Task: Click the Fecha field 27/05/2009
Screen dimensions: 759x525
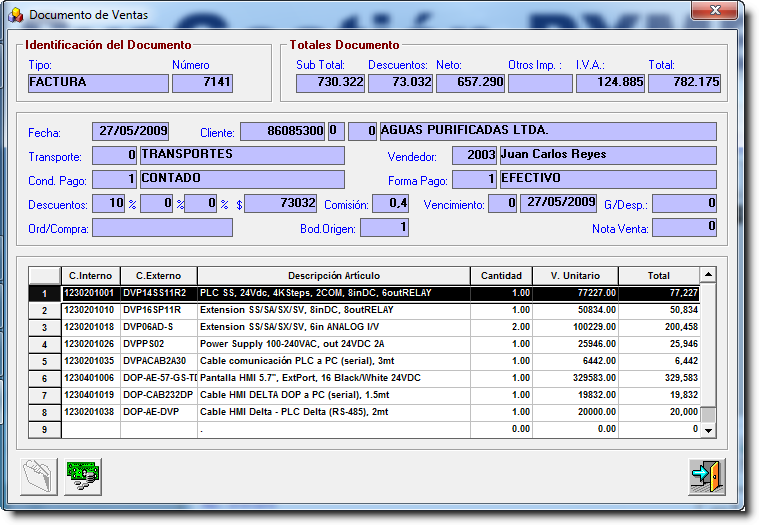Action: pos(131,131)
